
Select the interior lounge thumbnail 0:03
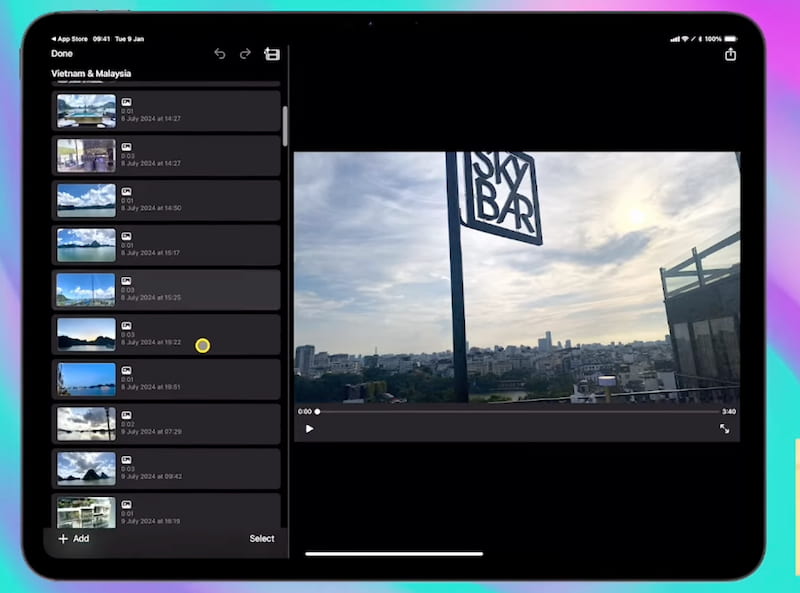tap(86, 156)
